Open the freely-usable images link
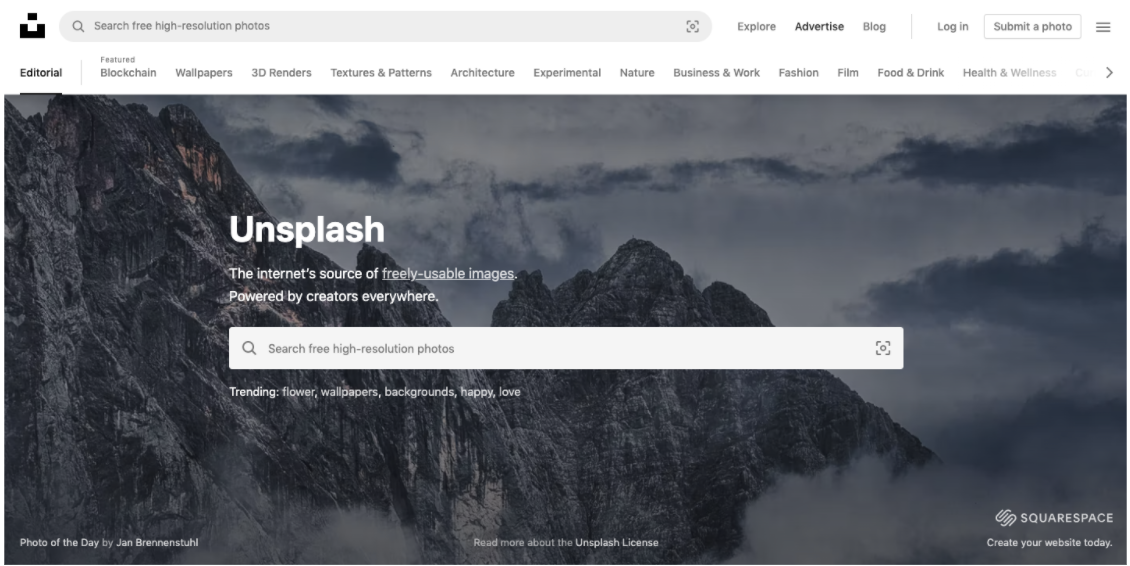The height and width of the screenshot is (566, 1130). (x=448, y=274)
